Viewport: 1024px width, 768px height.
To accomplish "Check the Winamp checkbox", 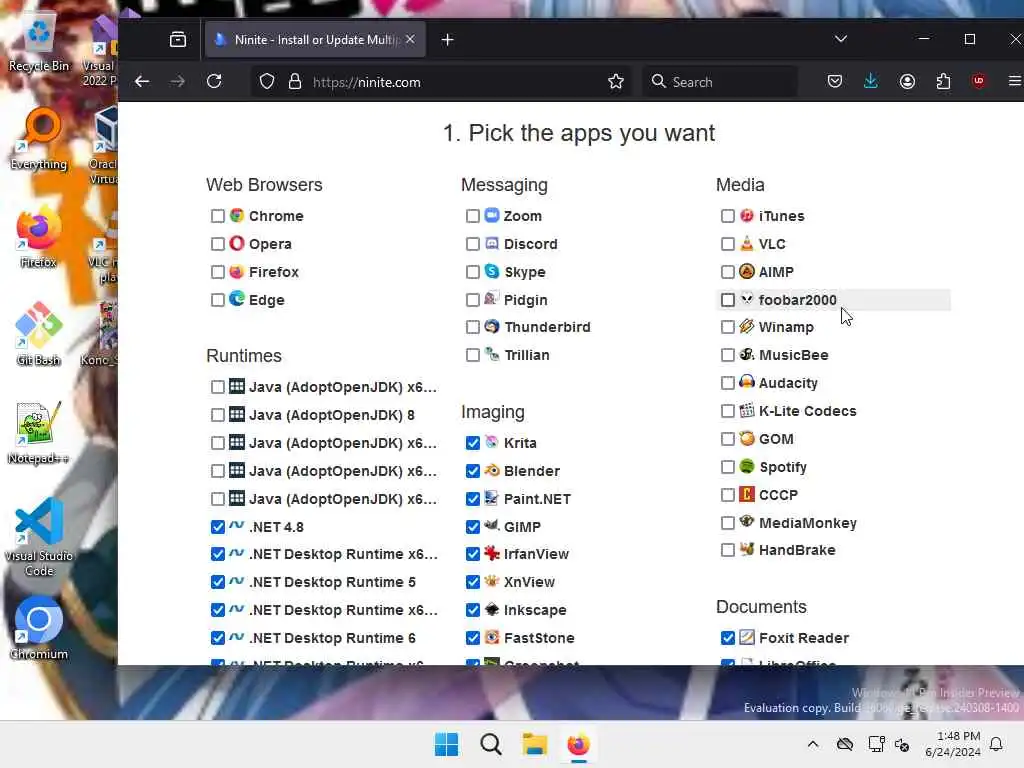I will 728,327.
